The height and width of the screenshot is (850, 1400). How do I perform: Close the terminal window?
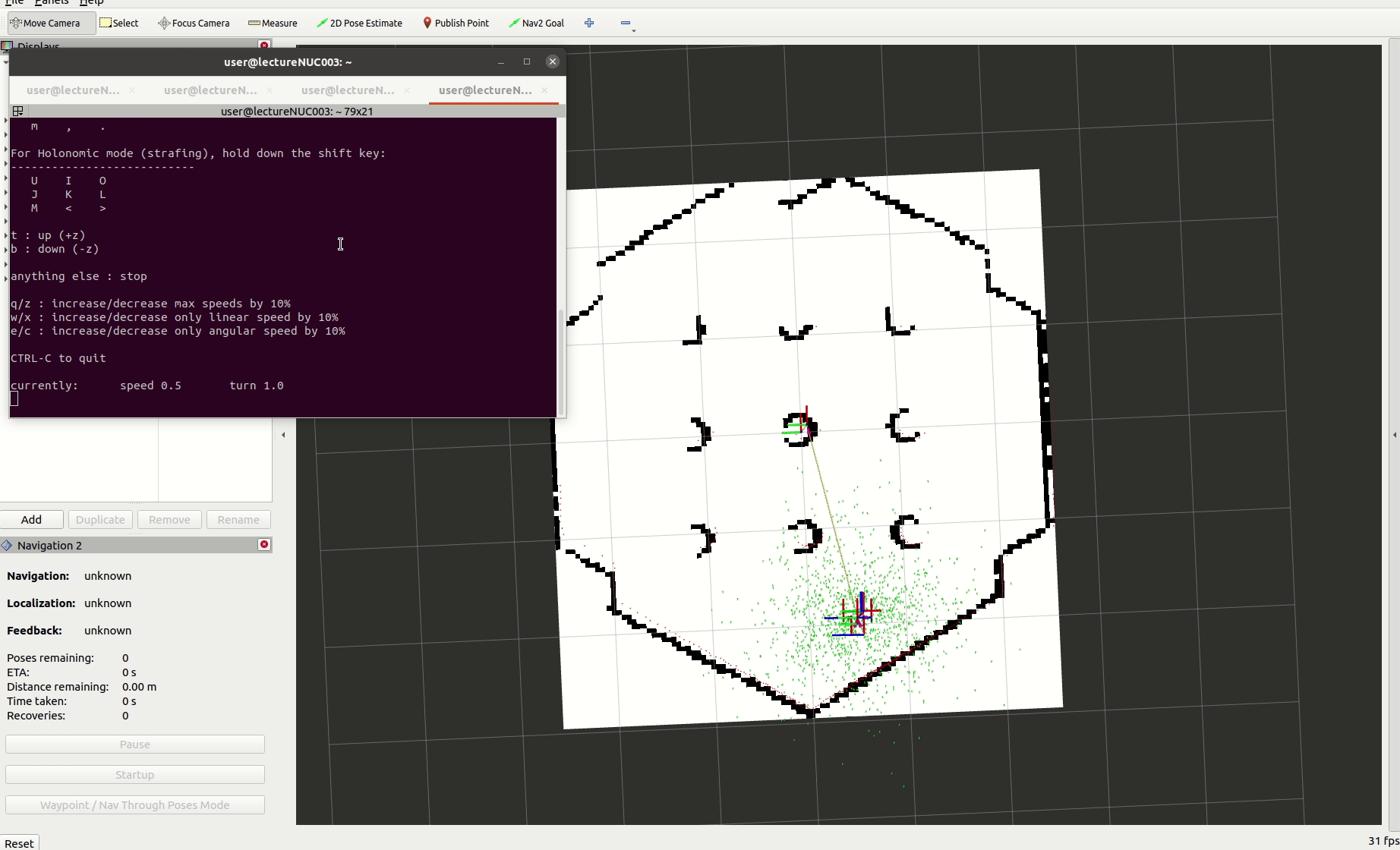[x=553, y=61]
